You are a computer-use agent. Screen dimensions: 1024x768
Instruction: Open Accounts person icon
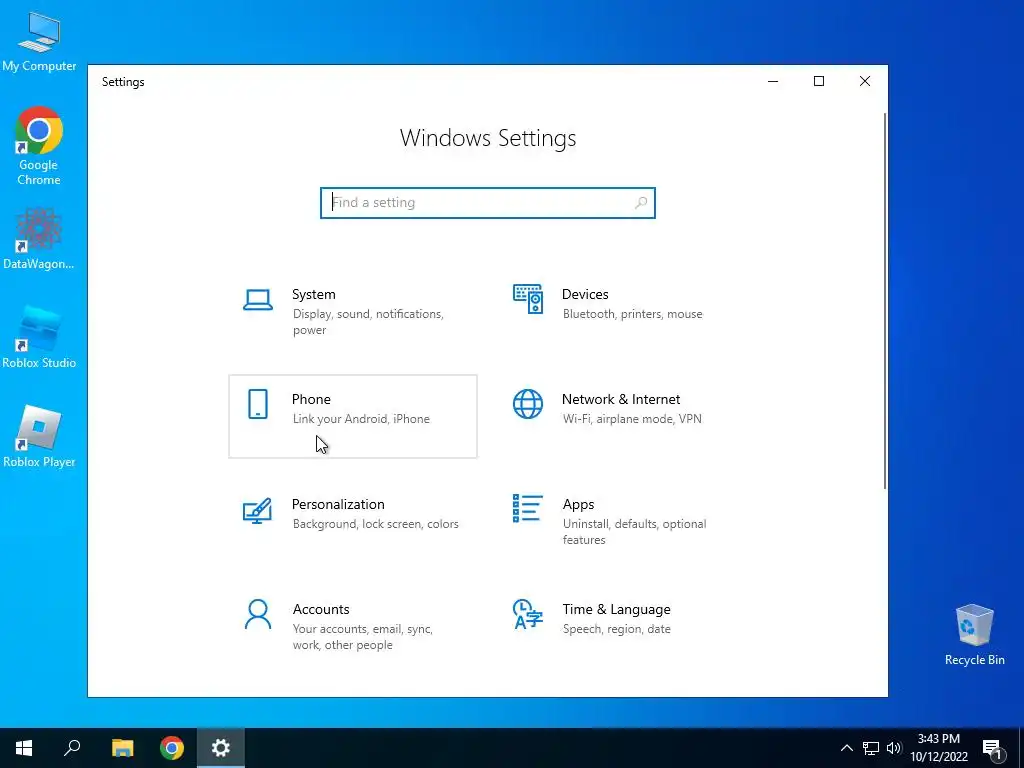(x=258, y=615)
